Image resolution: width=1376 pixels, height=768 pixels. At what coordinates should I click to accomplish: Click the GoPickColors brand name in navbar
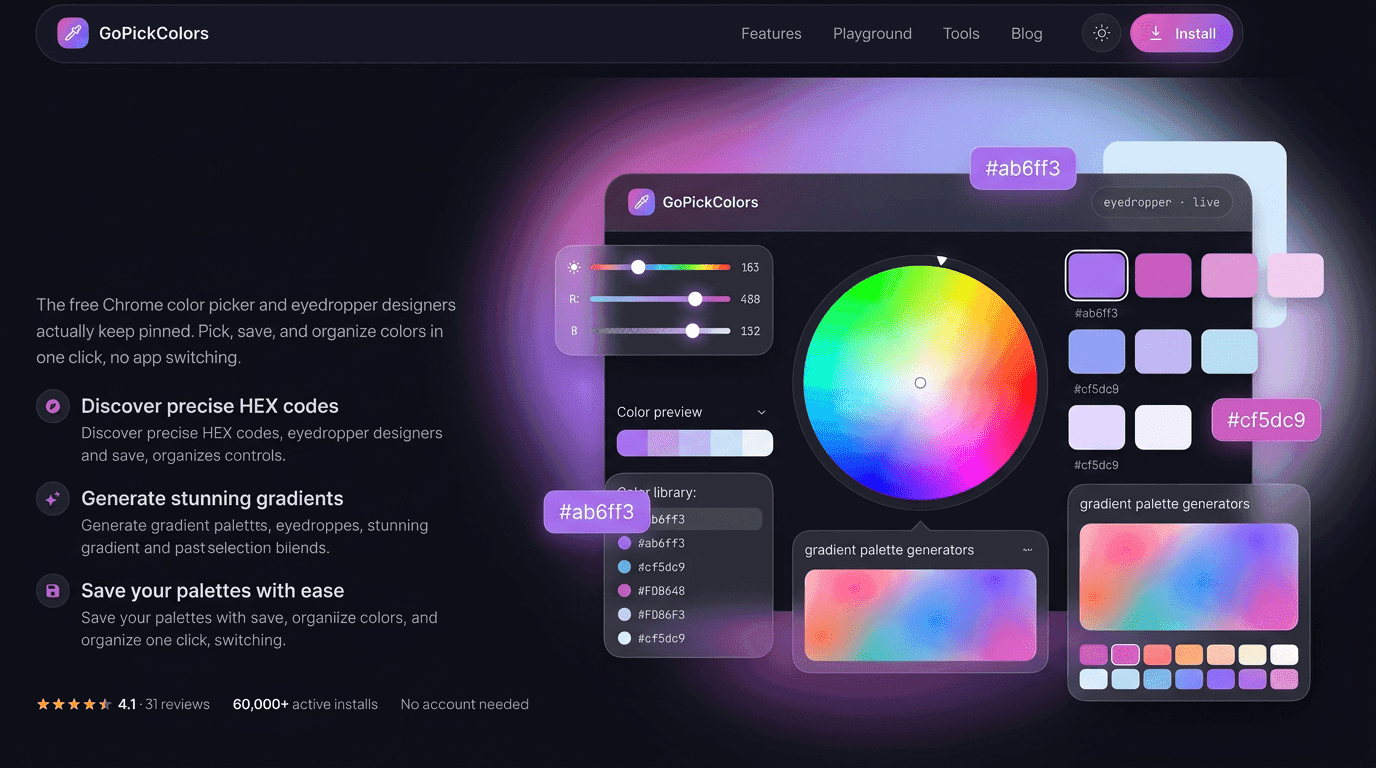pyautogui.click(x=154, y=33)
